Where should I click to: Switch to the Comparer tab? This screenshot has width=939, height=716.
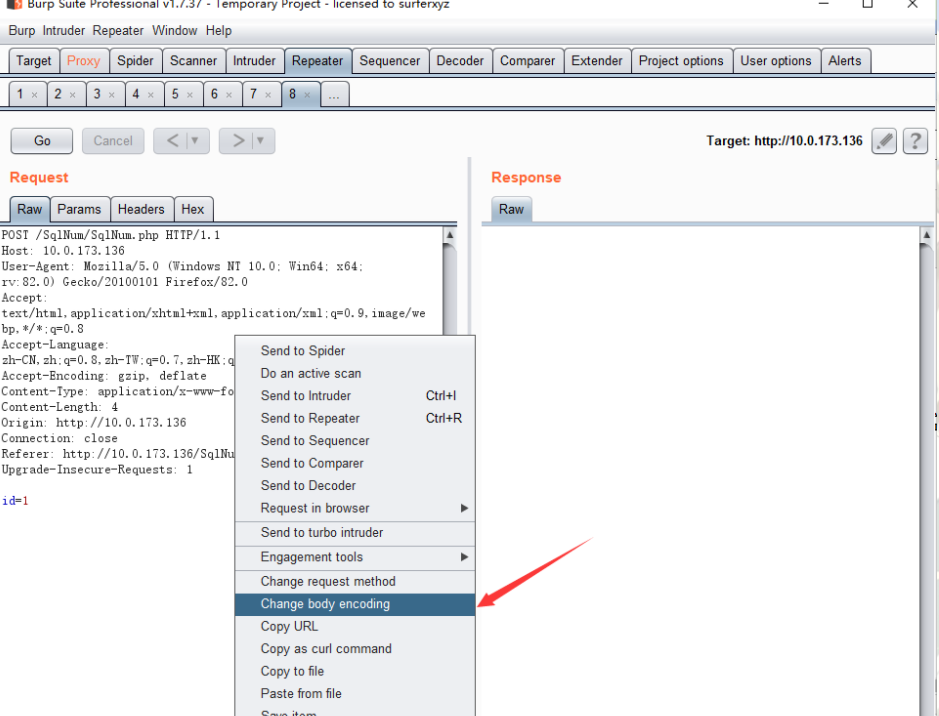pyautogui.click(x=528, y=61)
